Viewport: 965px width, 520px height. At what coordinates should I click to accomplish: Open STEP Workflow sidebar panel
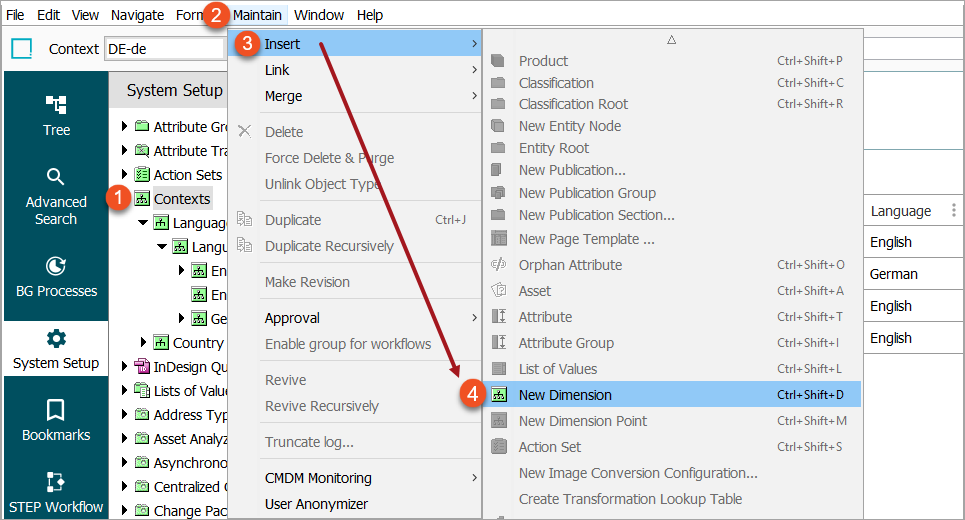[x=56, y=493]
